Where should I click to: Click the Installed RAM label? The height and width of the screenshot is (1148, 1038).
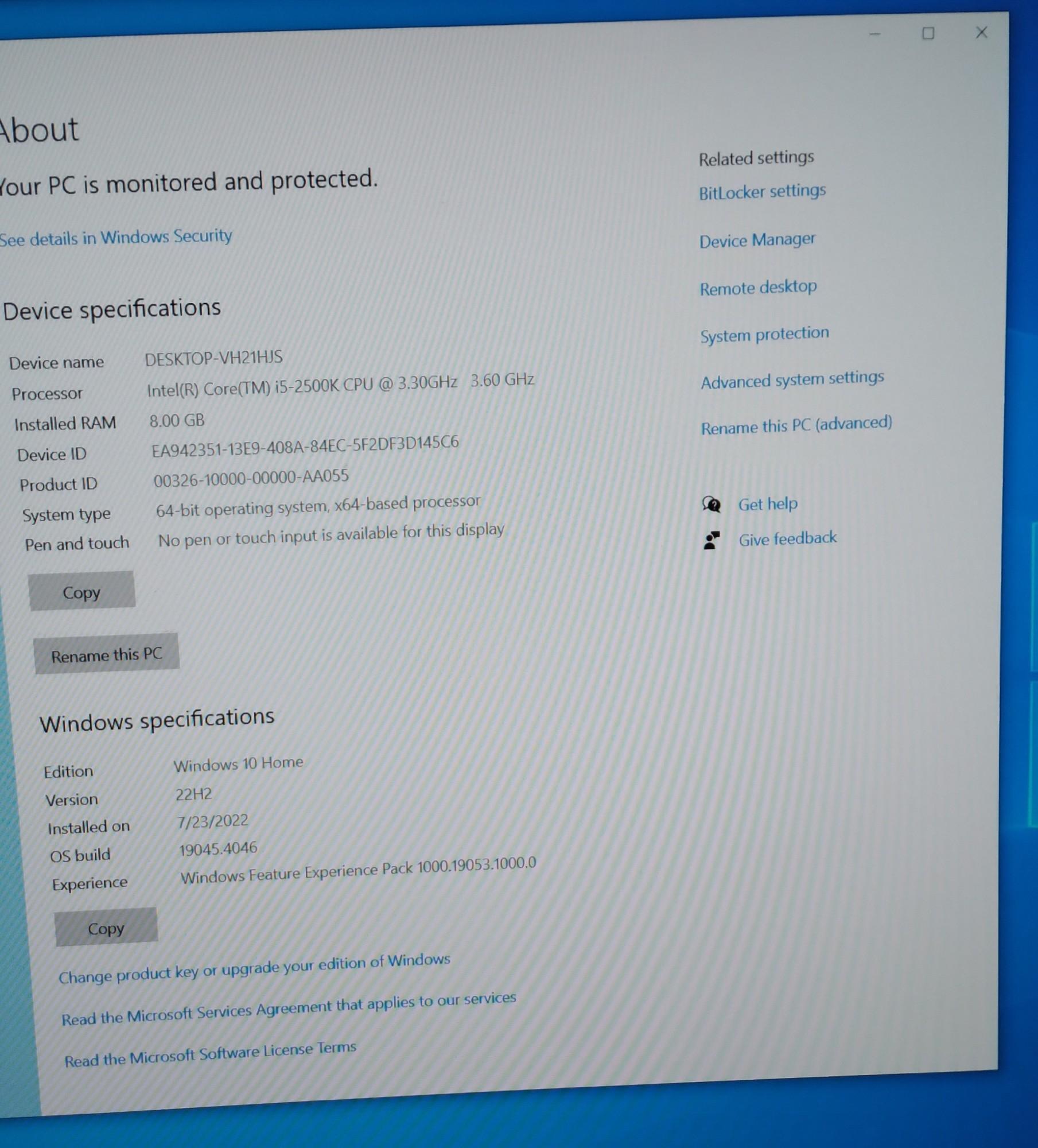click(65, 424)
